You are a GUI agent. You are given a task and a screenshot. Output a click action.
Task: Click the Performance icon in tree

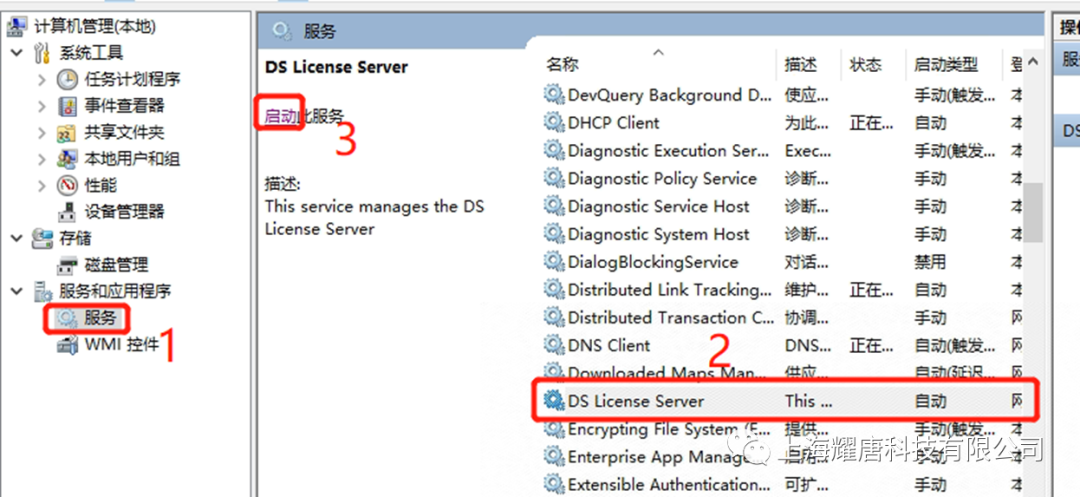tap(67, 185)
